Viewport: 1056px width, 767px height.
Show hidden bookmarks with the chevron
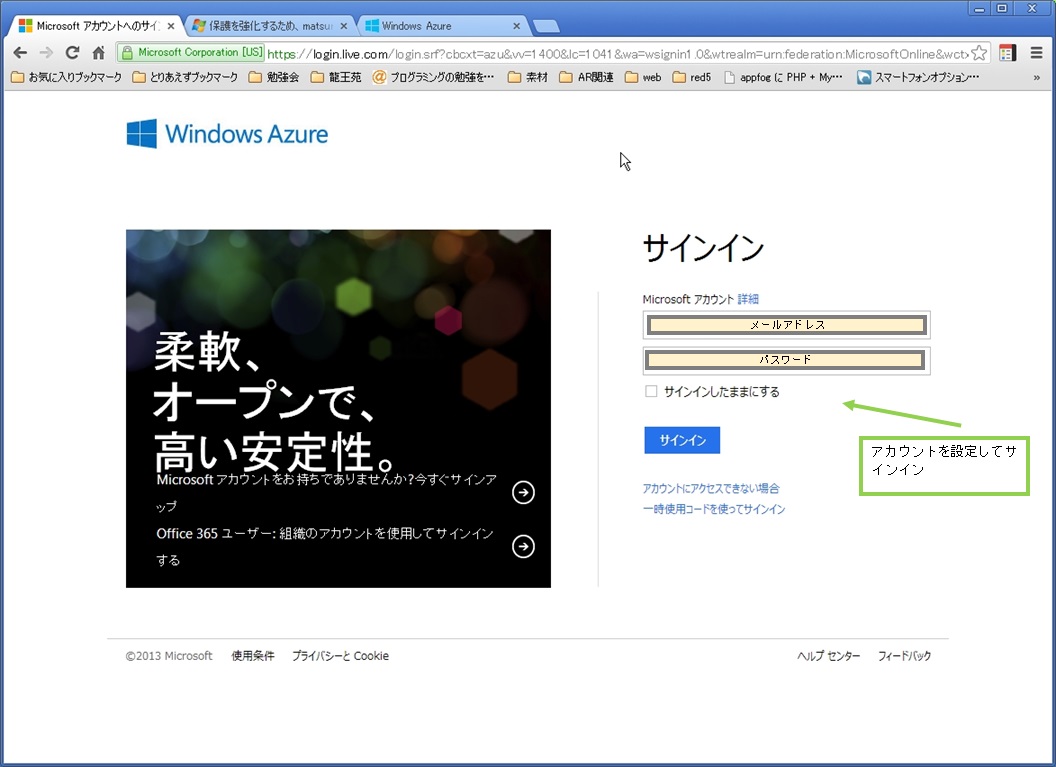(x=1036, y=77)
